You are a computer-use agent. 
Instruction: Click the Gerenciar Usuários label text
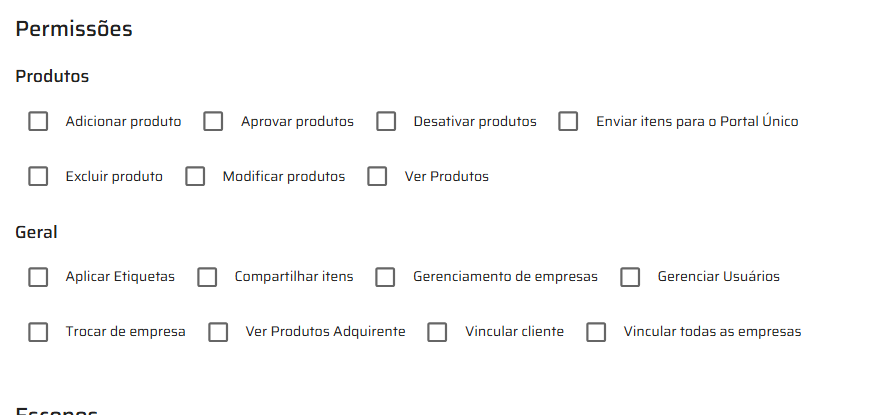[x=718, y=277]
